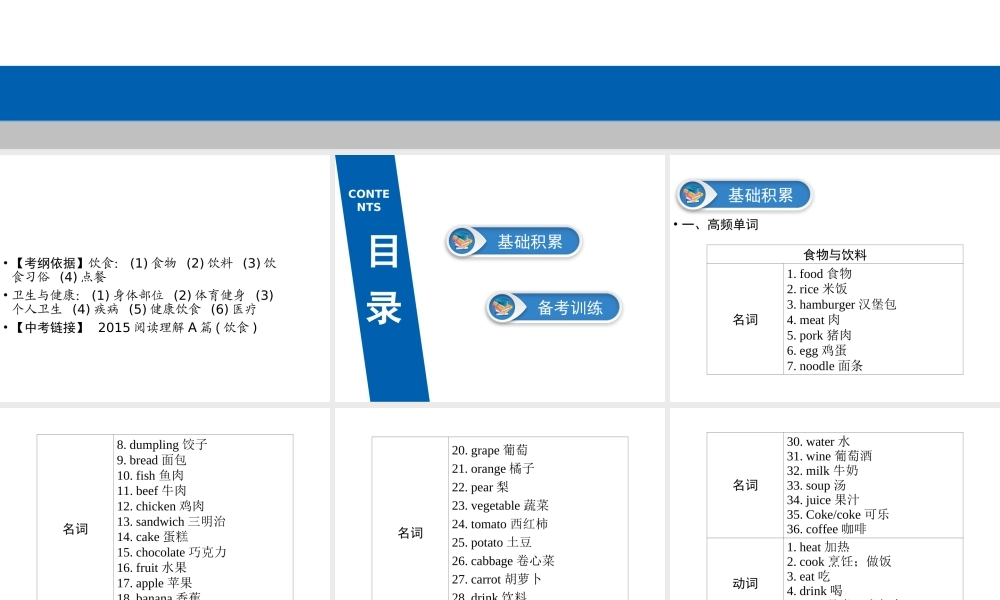Select the entry 6. egg 鸡蛋

pyautogui.click(x=817, y=350)
